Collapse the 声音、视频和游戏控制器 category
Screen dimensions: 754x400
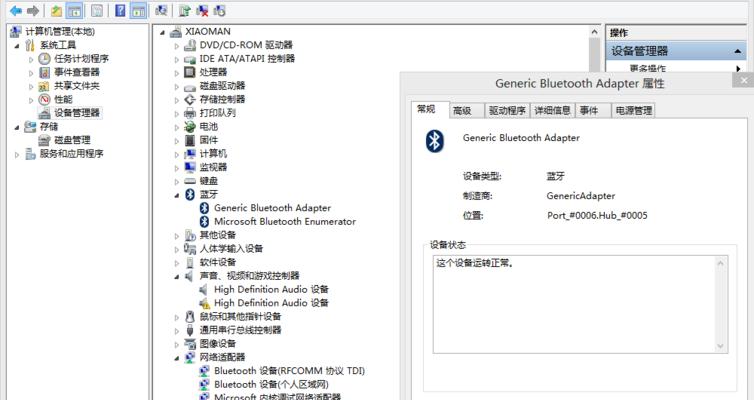click(x=176, y=276)
